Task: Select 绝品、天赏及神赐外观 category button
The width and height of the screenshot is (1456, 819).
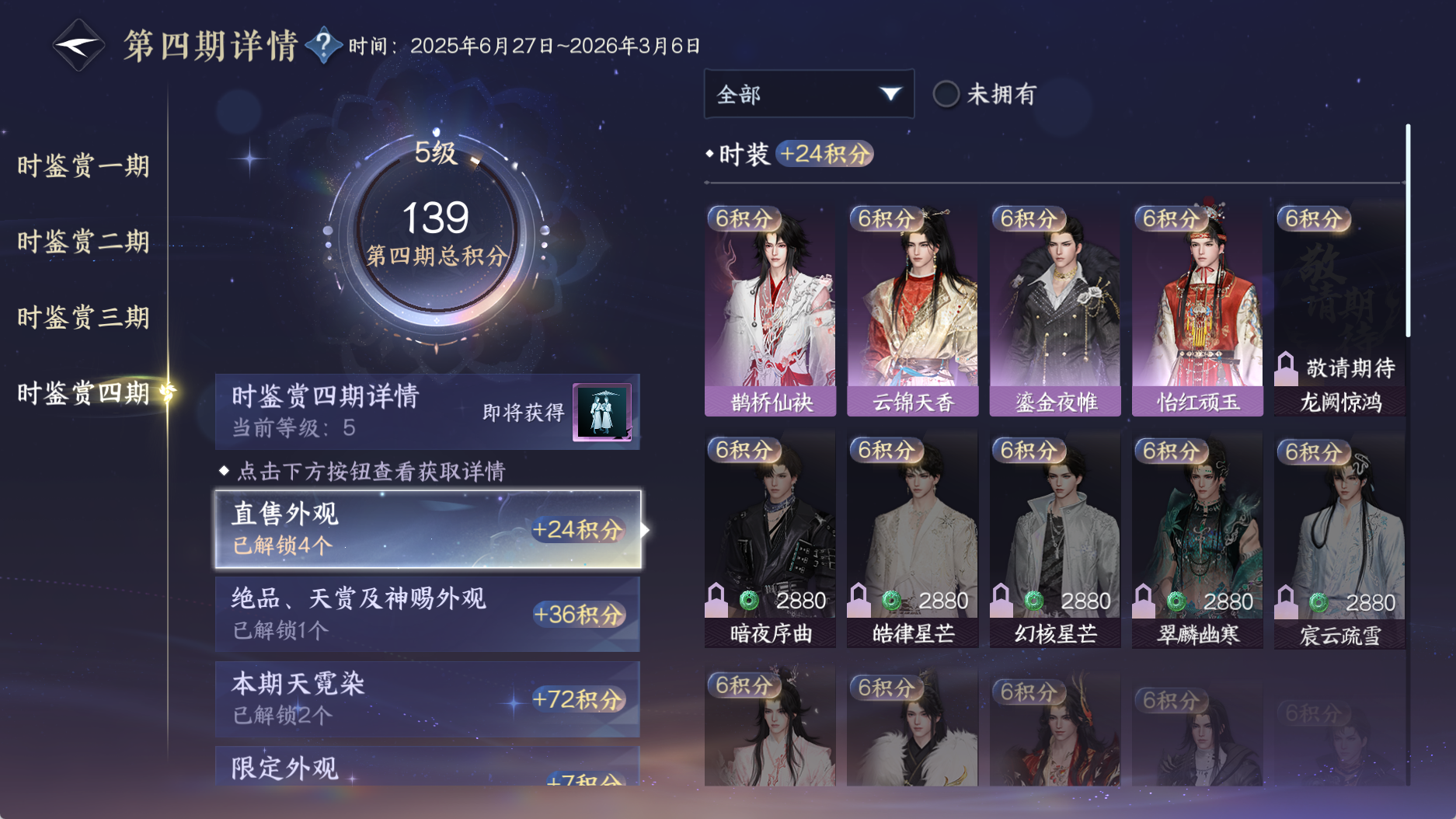Action: click(x=427, y=614)
